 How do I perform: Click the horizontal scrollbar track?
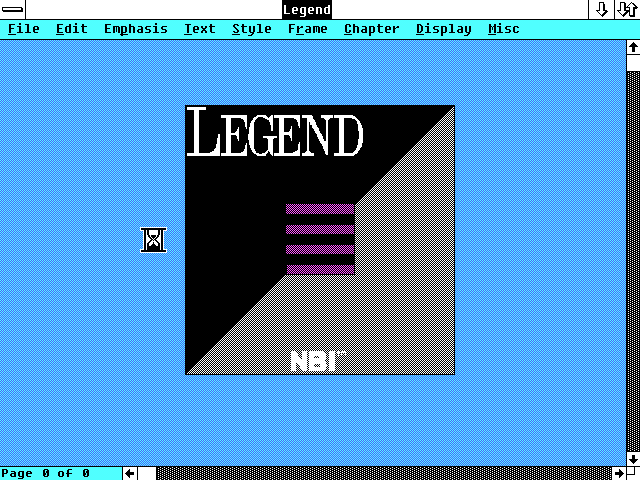pos(384,473)
